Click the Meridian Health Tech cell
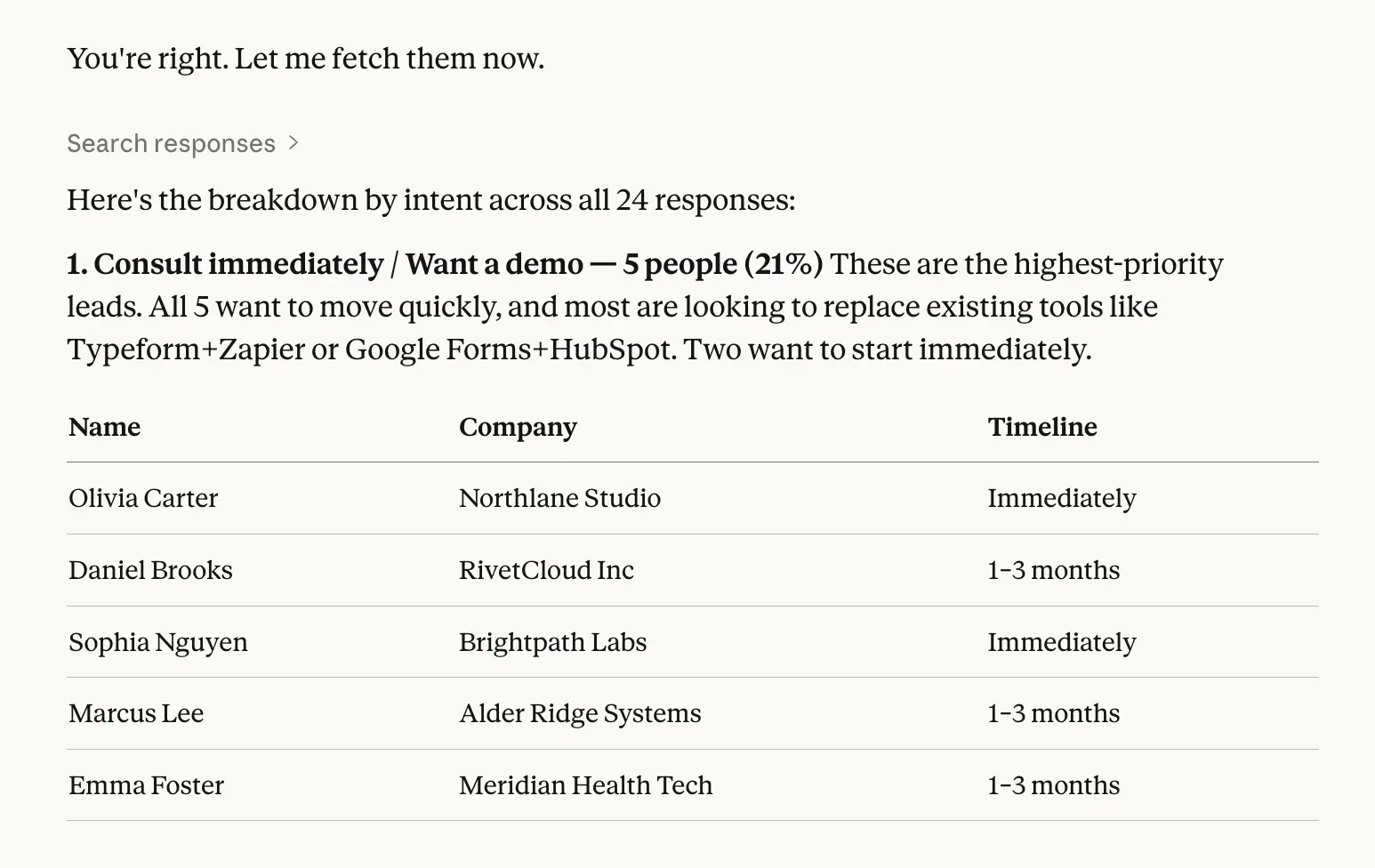The height and width of the screenshot is (868, 1375). click(x=585, y=785)
